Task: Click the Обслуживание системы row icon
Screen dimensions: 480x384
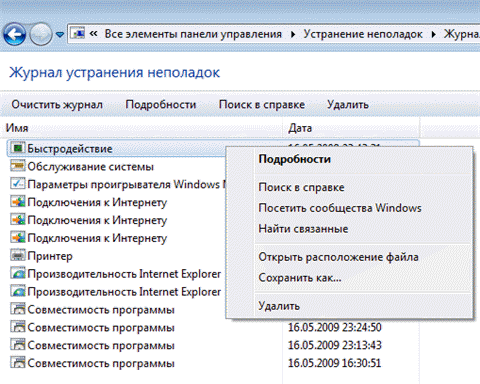Action: tap(18, 166)
